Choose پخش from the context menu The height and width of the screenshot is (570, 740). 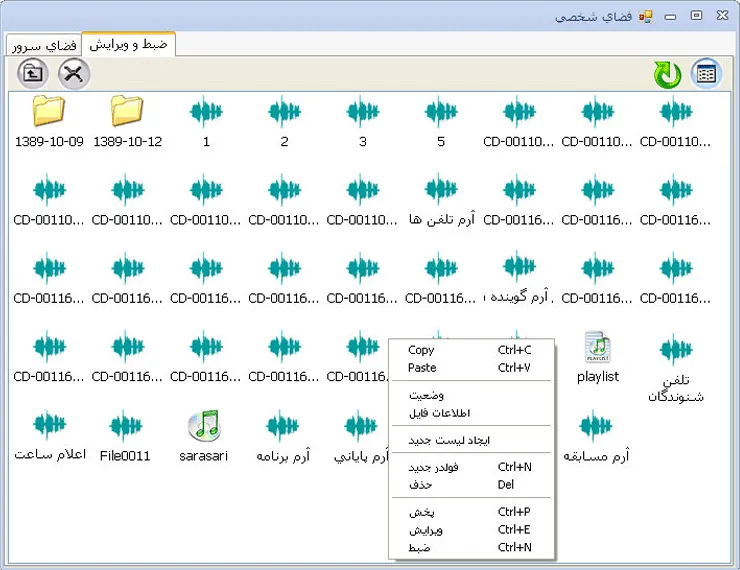tap(471, 512)
